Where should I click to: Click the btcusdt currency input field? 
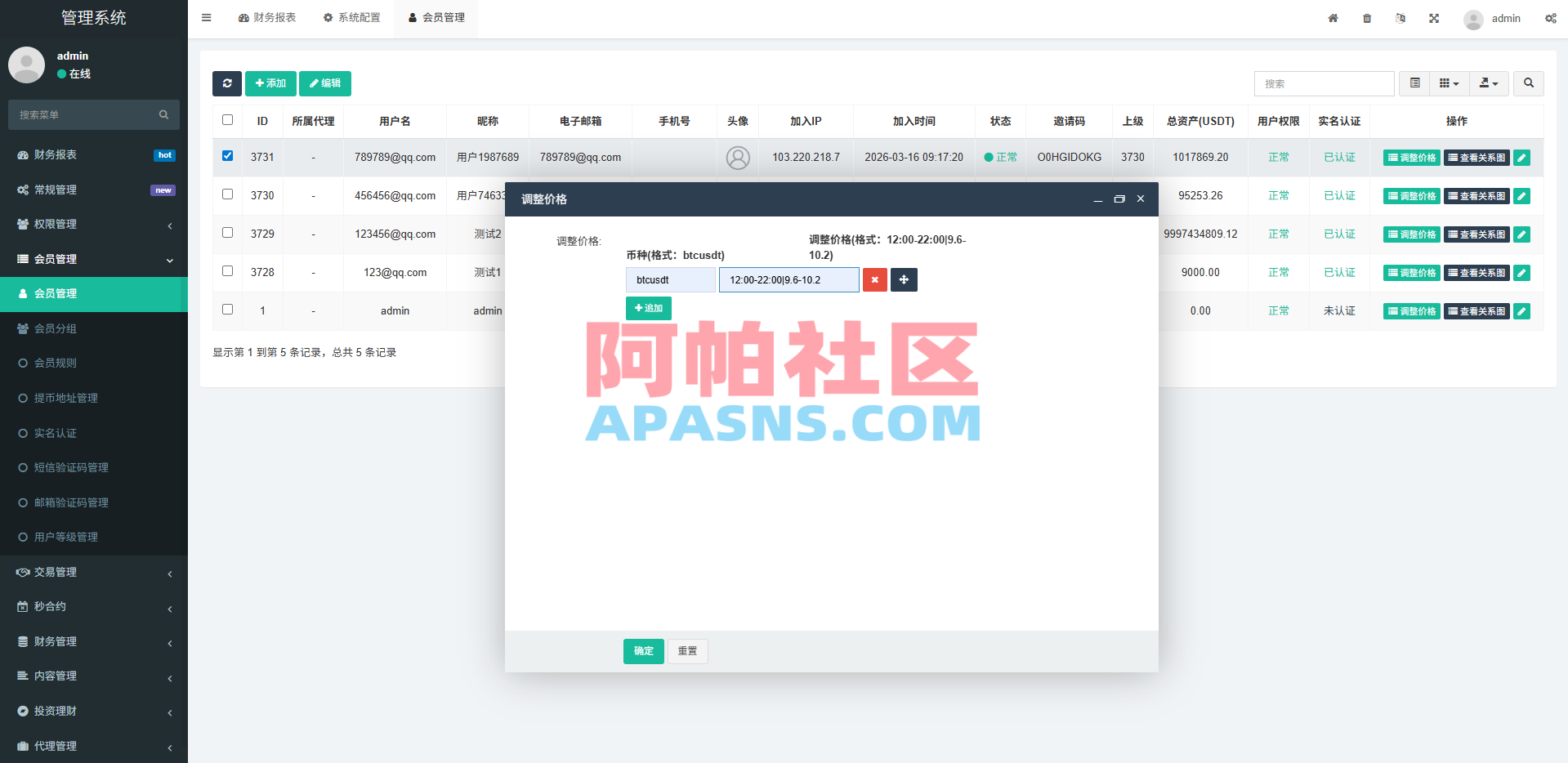671,280
